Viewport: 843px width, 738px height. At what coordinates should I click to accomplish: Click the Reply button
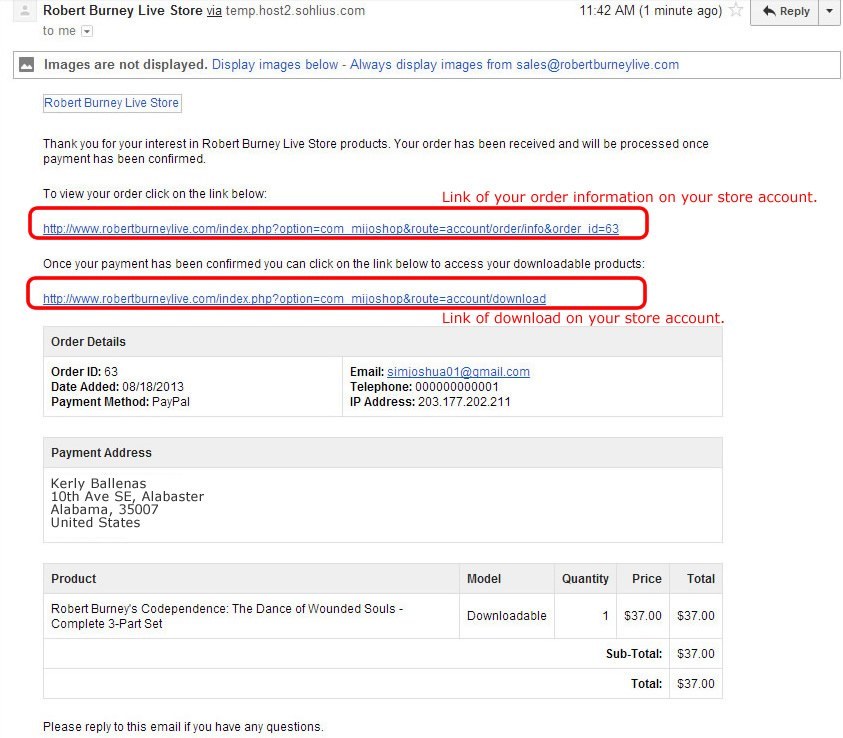pos(784,11)
